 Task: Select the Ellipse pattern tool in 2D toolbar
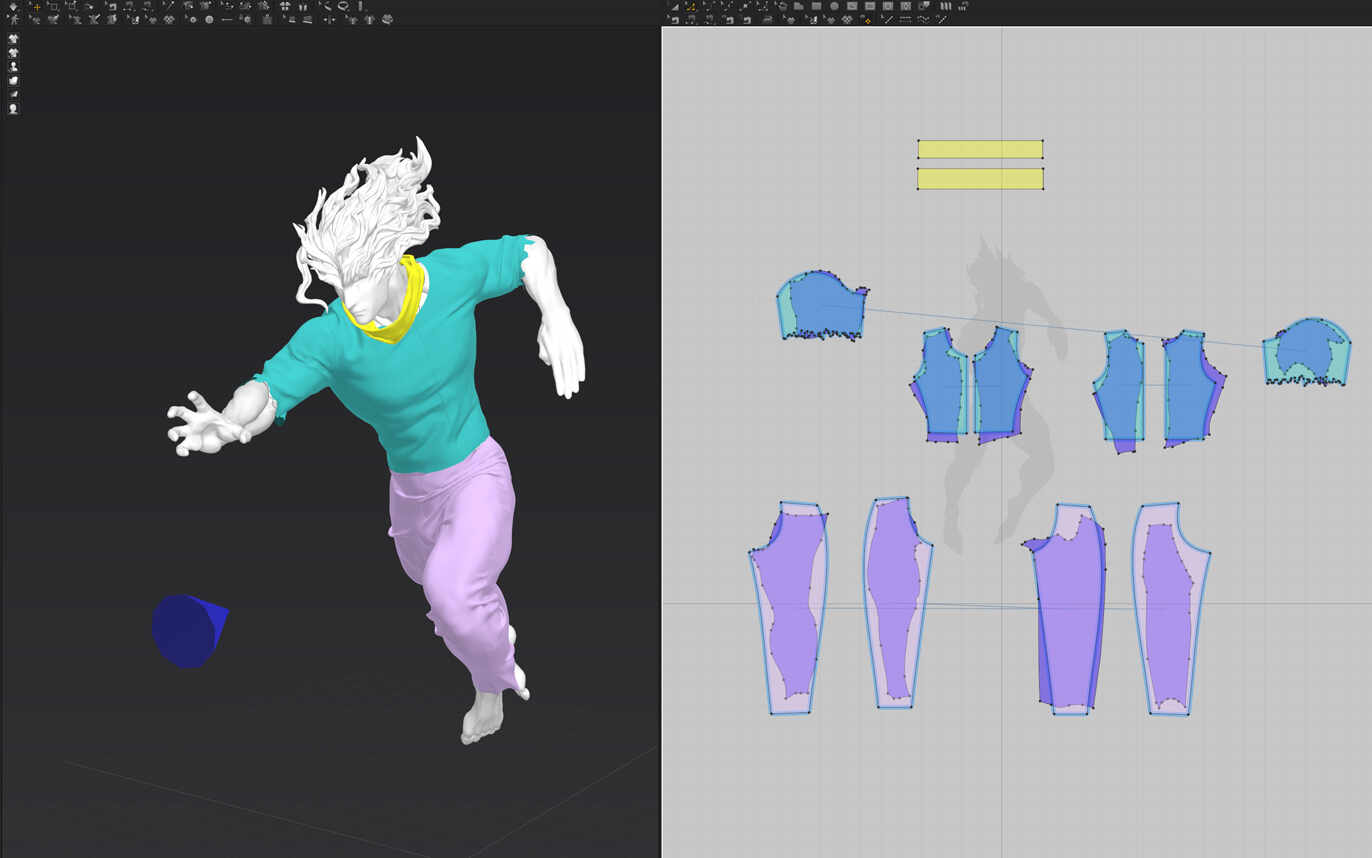(834, 6)
